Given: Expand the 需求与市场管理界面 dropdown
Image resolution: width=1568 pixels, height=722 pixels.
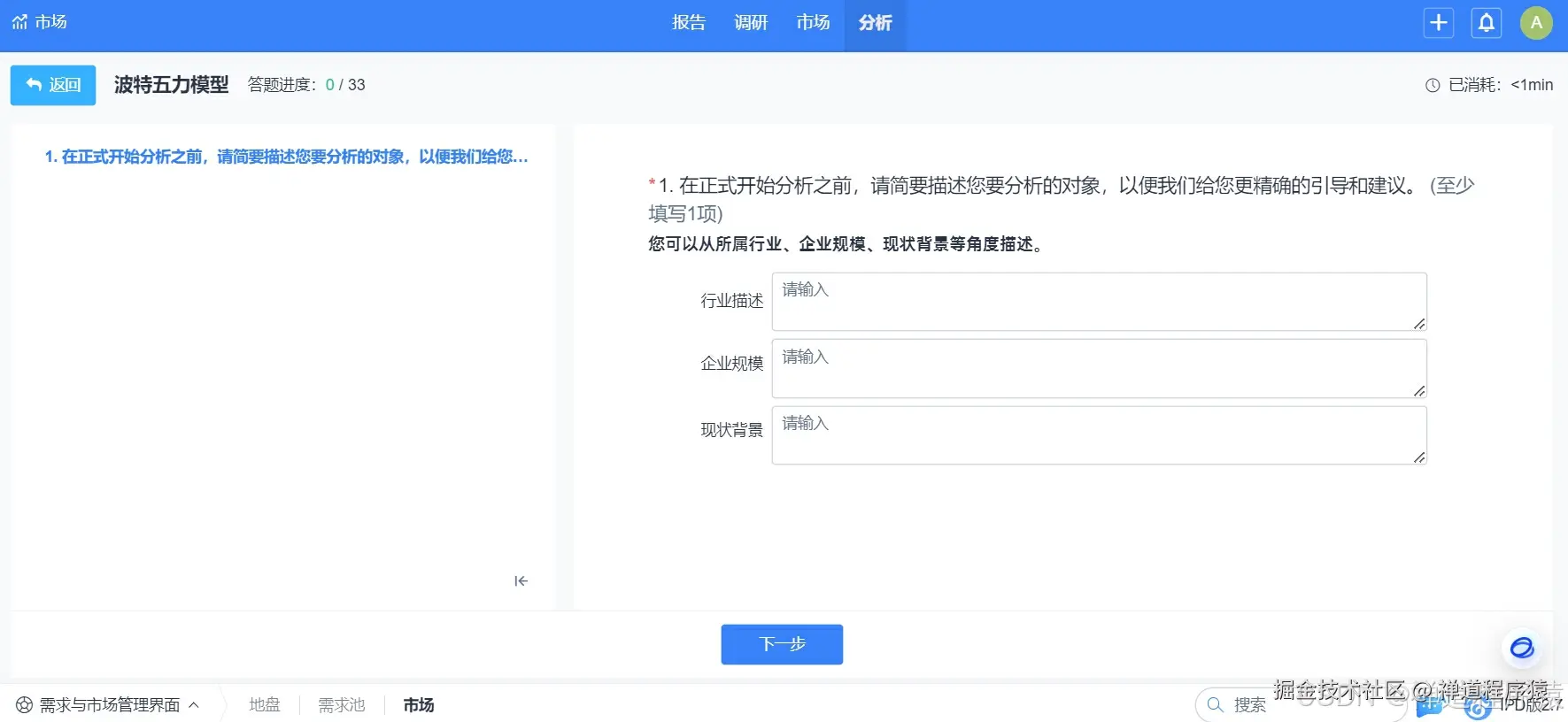Looking at the screenshot, I should point(108,705).
